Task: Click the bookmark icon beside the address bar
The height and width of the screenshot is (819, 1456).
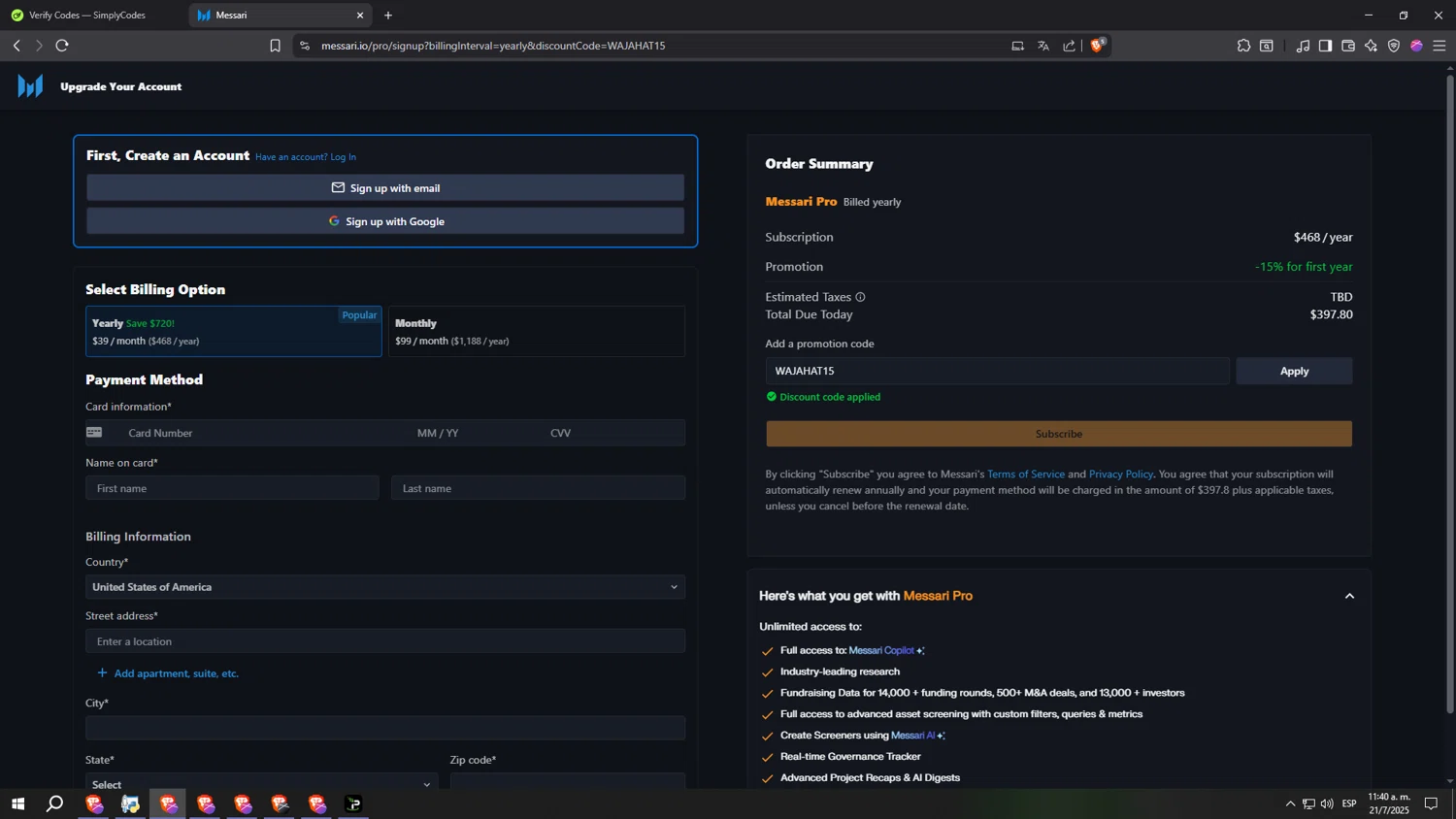Action: coord(275,46)
